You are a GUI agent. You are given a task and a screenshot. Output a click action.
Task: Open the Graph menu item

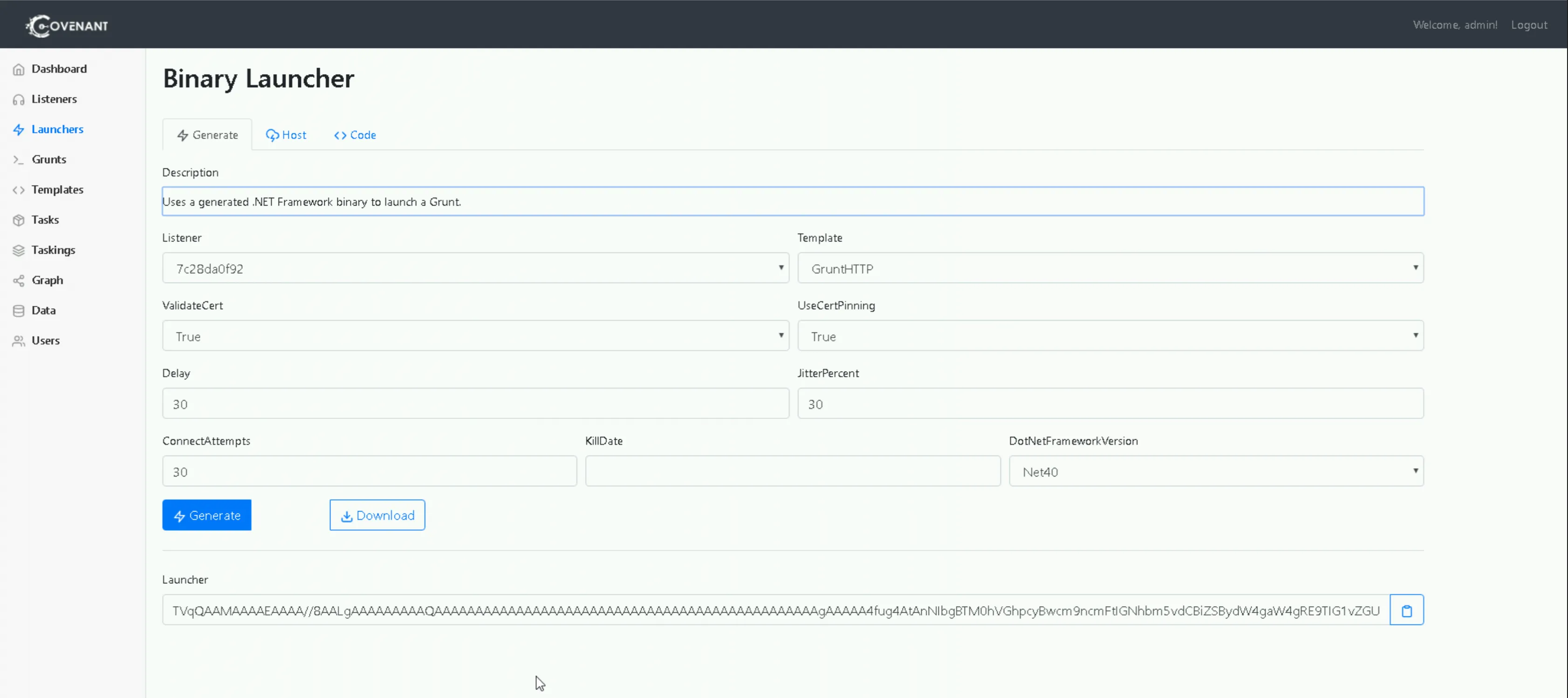click(48, 280)
